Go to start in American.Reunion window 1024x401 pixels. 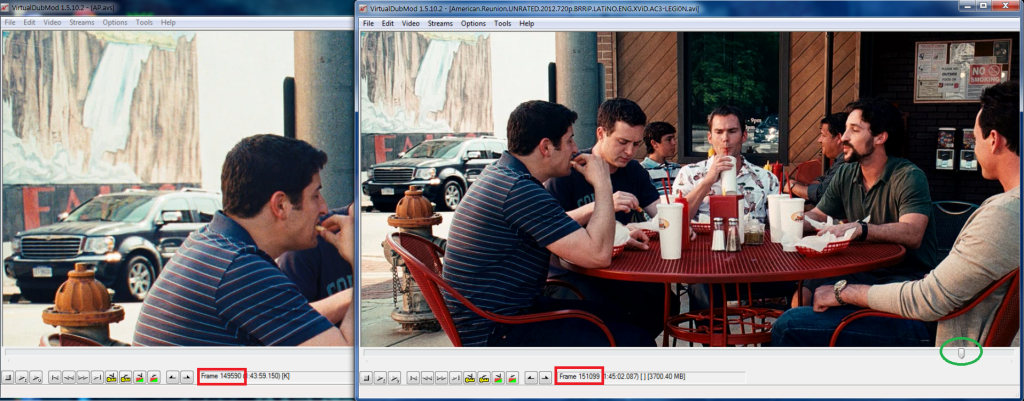click(x=413, y=377)
